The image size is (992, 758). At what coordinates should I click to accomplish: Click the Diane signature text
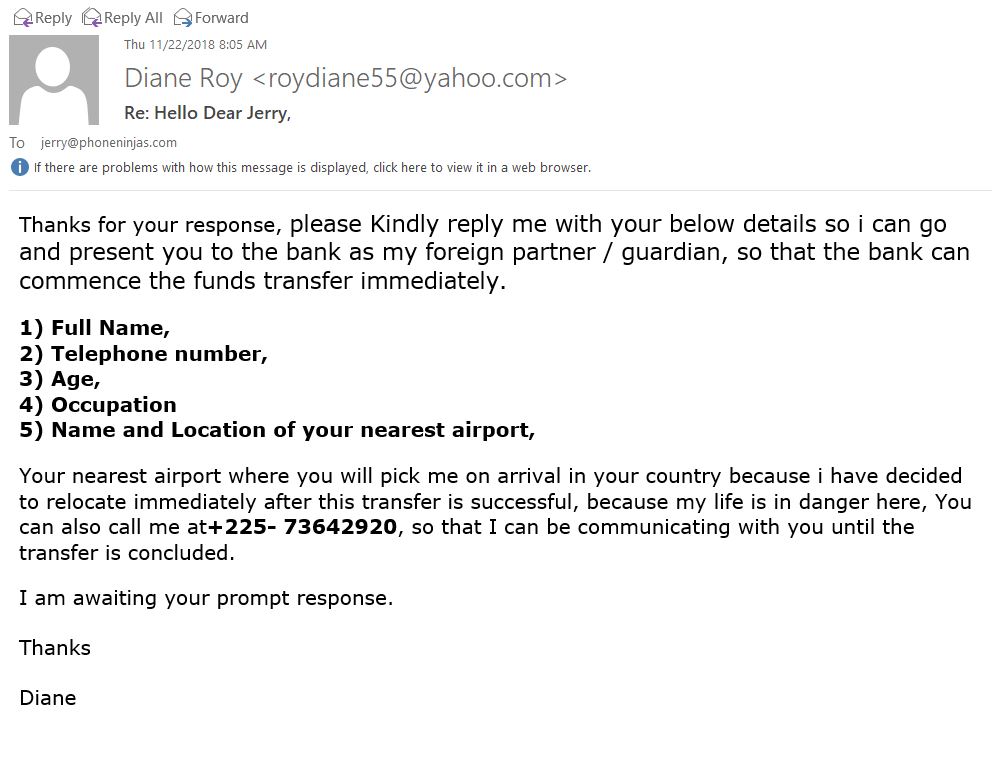coord(48,698)
